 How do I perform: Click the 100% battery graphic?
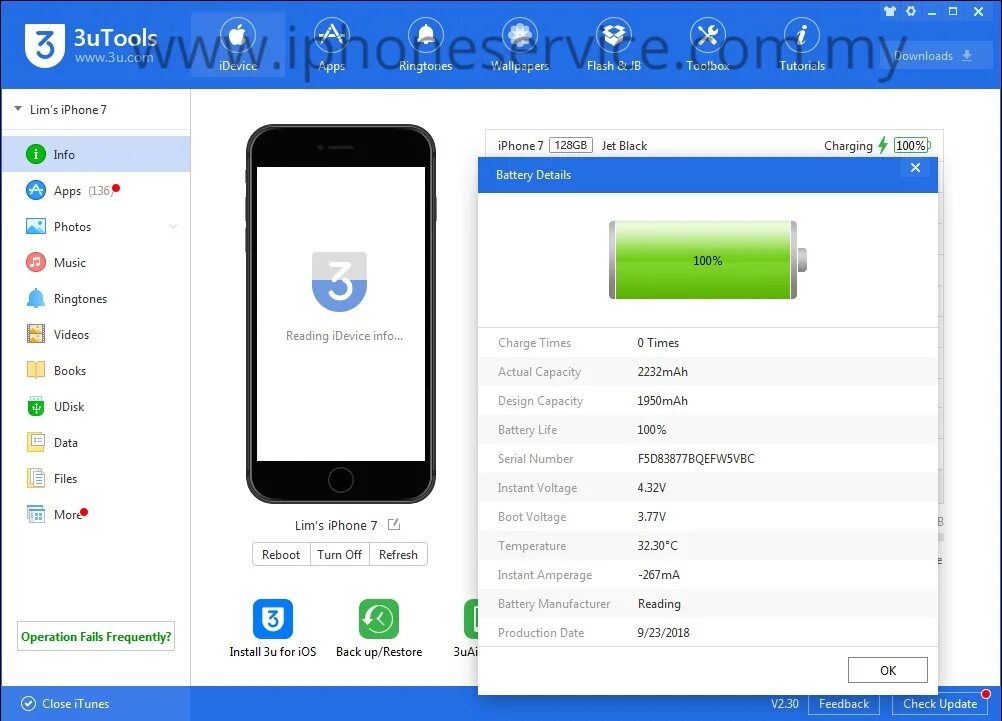pos(707,260)
